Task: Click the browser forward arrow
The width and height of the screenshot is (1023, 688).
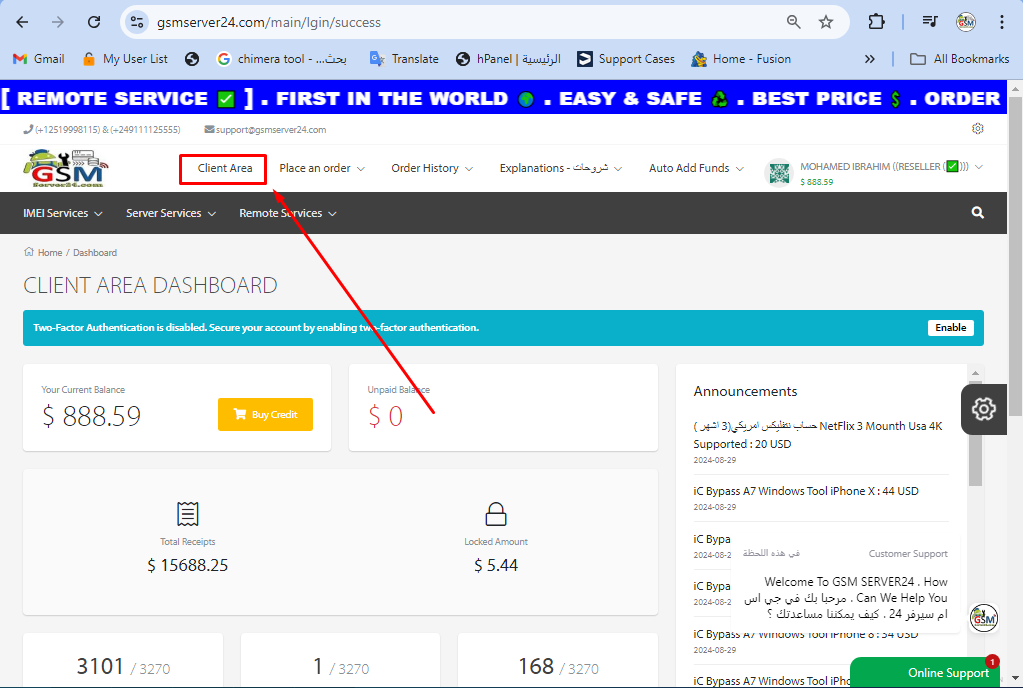Action: (58, 22)
